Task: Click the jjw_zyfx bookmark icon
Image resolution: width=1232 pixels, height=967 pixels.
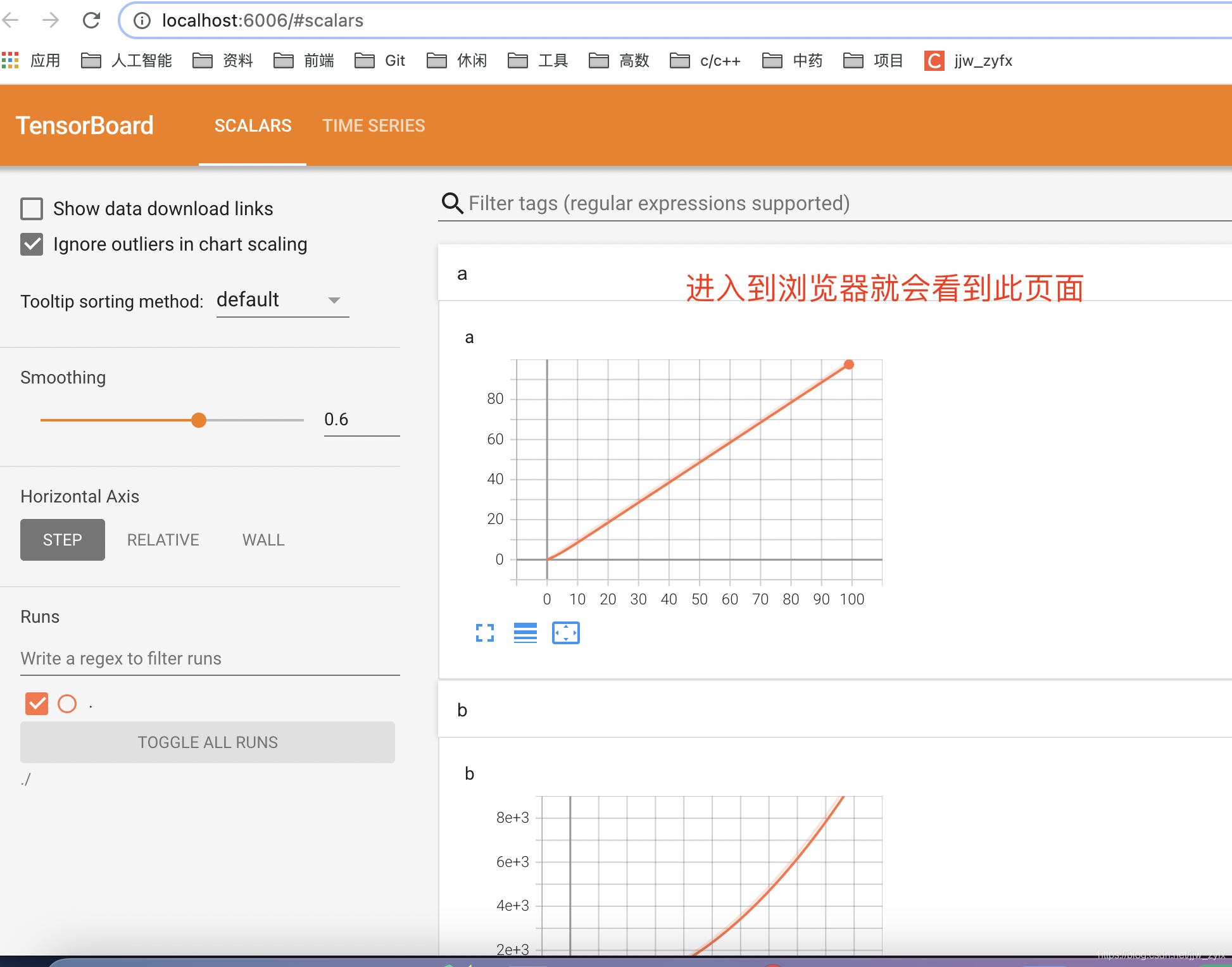Action: pyautogui.click(x=933, y=61)
